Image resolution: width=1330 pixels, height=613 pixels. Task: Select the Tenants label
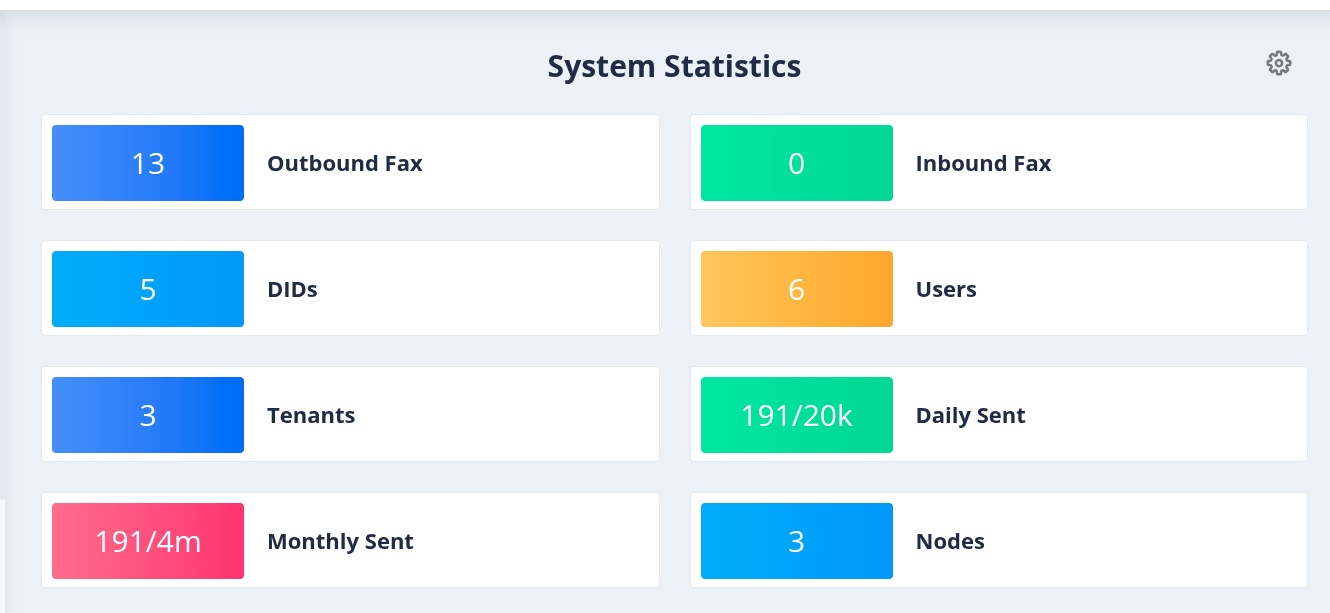click(311, 415)
